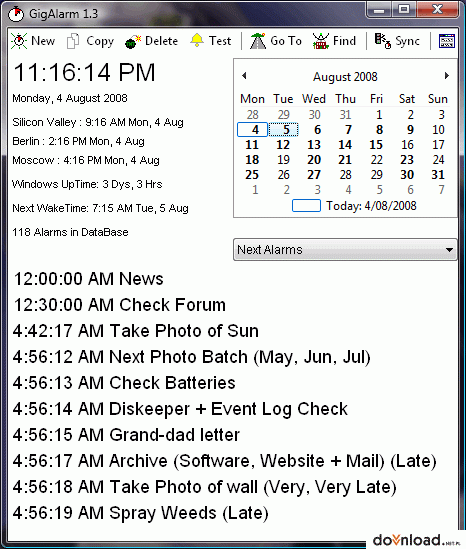Select Diskeeper + Event Log Check alarm
This screenshot has height=549, width=466.
click(180, 409)
